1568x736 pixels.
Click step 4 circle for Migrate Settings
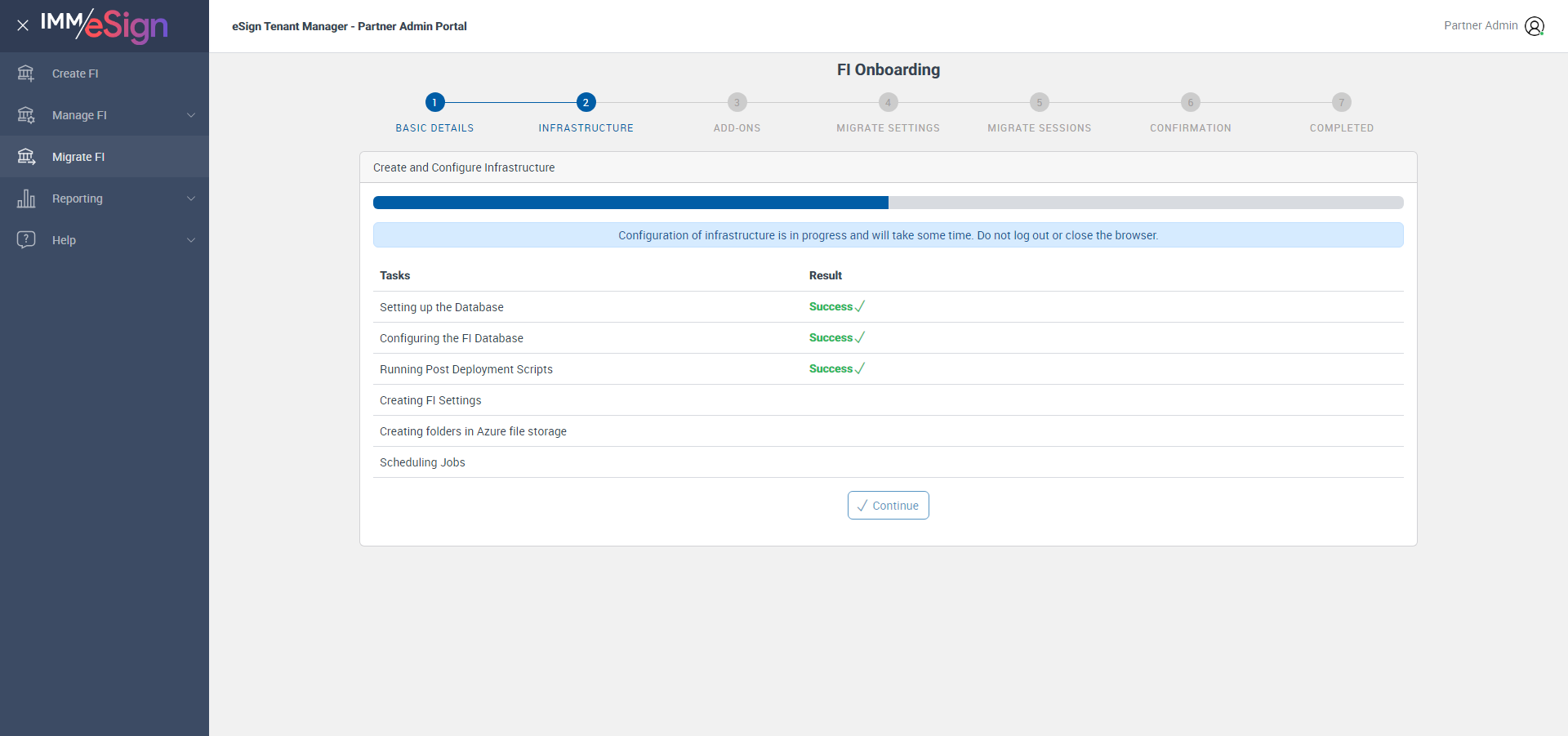[889, 102]
